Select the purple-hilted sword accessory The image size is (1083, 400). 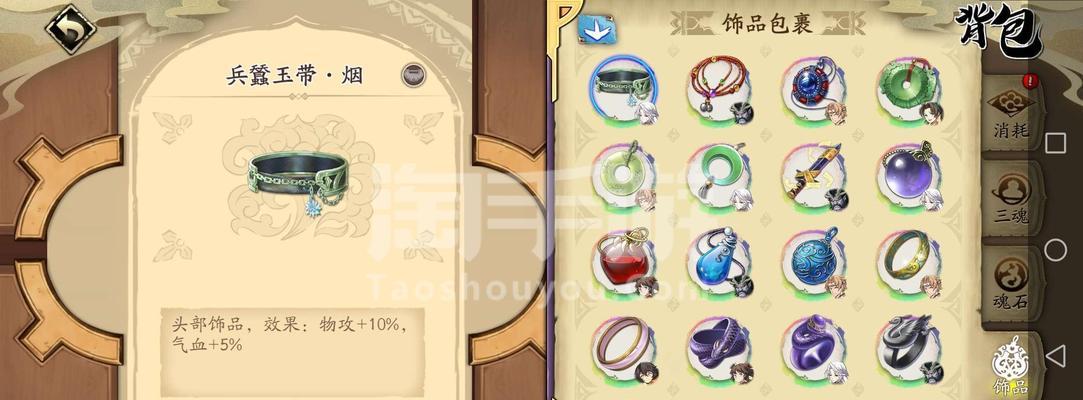point(815,178)
